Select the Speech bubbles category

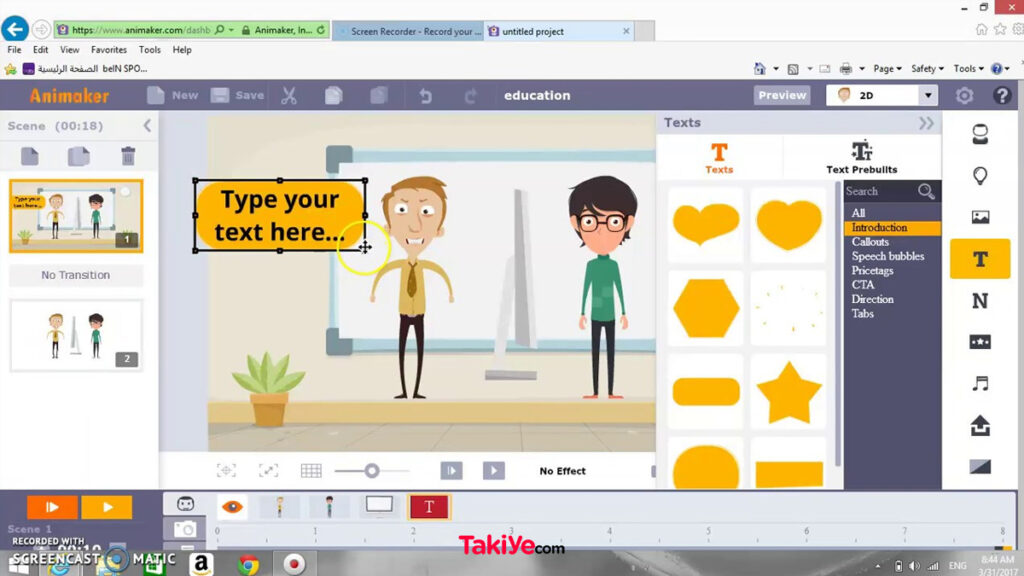[888, 256]
